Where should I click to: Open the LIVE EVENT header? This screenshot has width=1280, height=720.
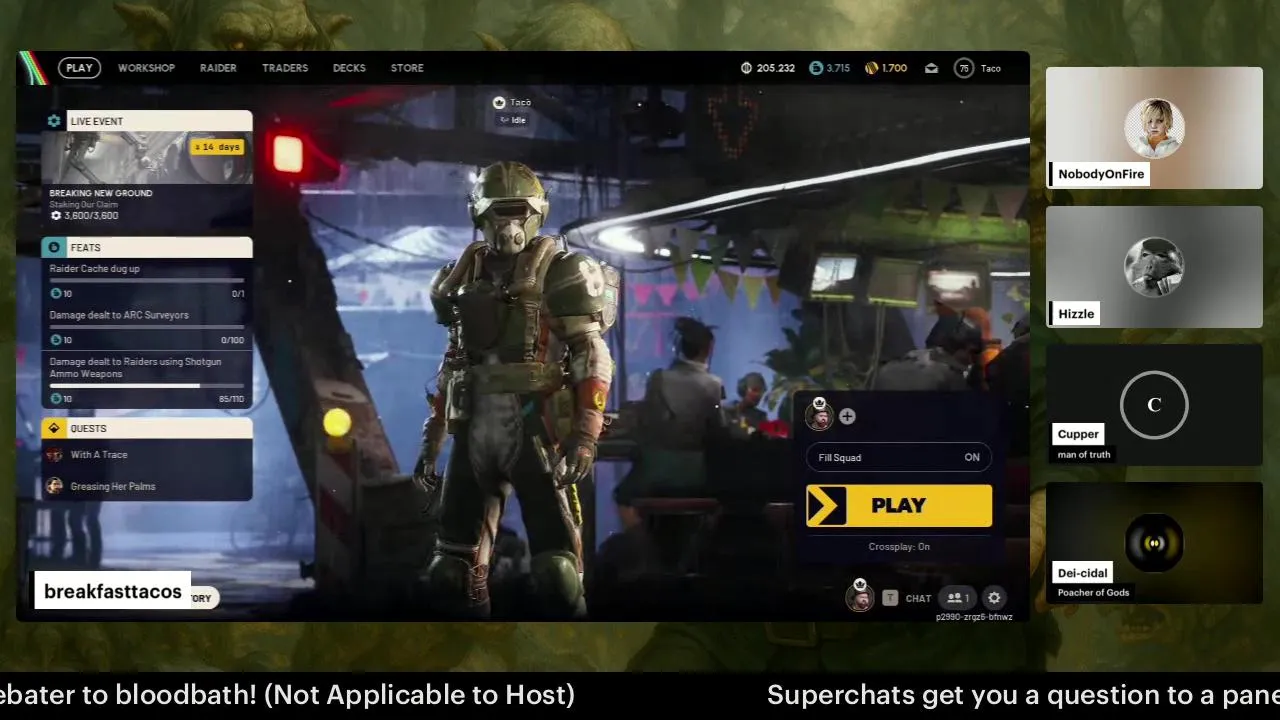(147, 121)
